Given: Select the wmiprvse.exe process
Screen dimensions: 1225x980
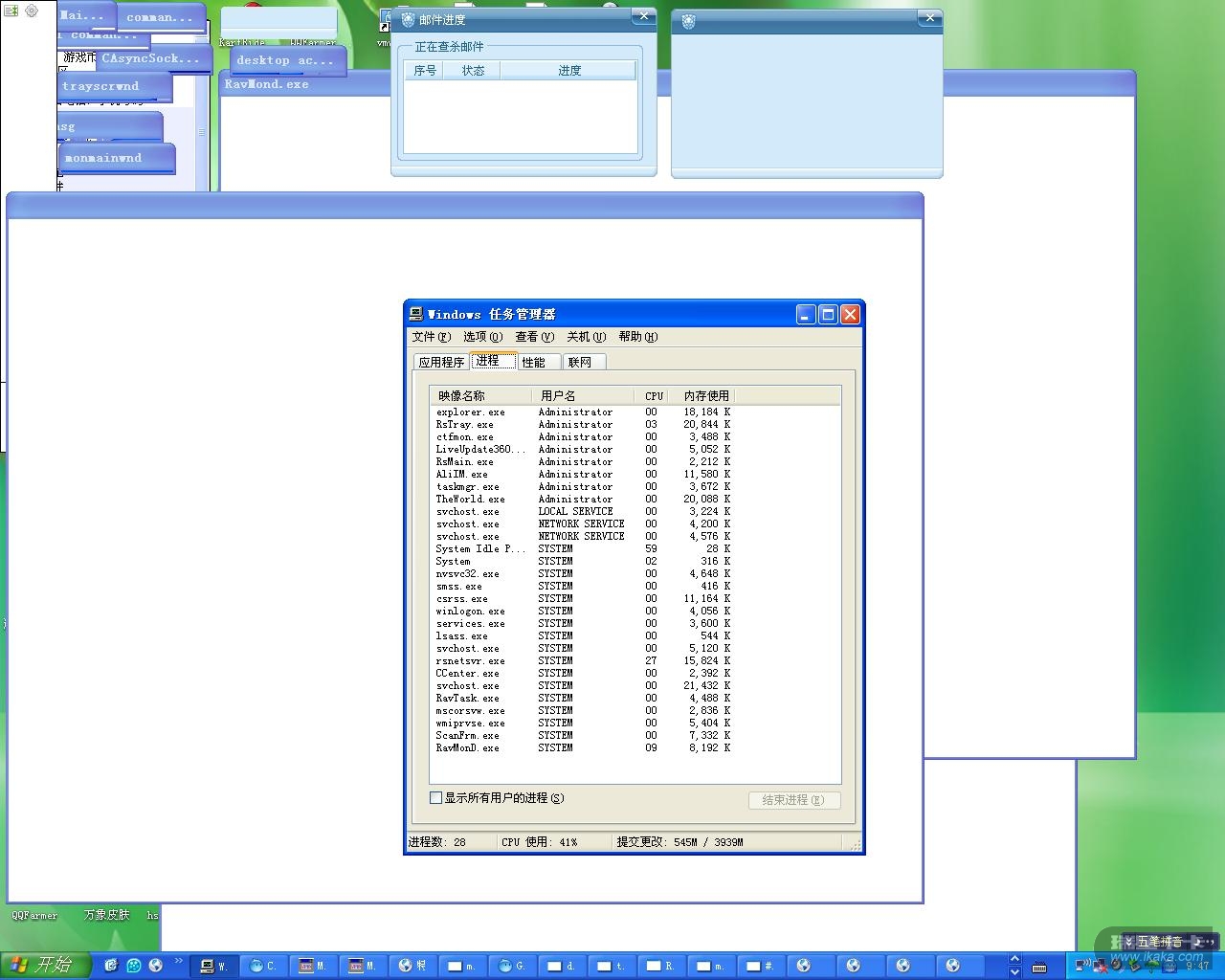Looking at the screenshot, I should 584,724.
